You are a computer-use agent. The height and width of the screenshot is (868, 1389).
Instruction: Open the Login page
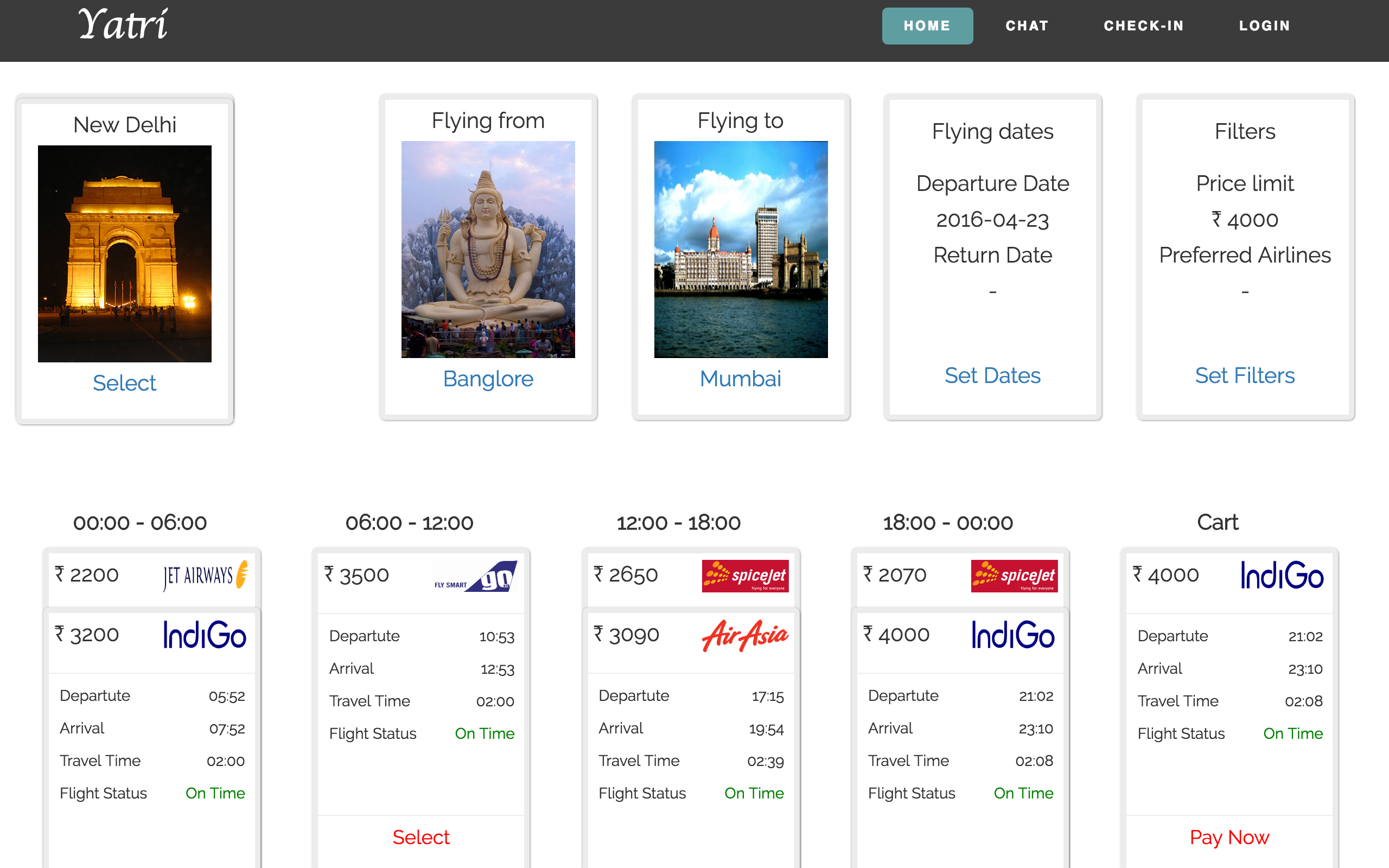pyautogui.click(x=1264, y=26)
